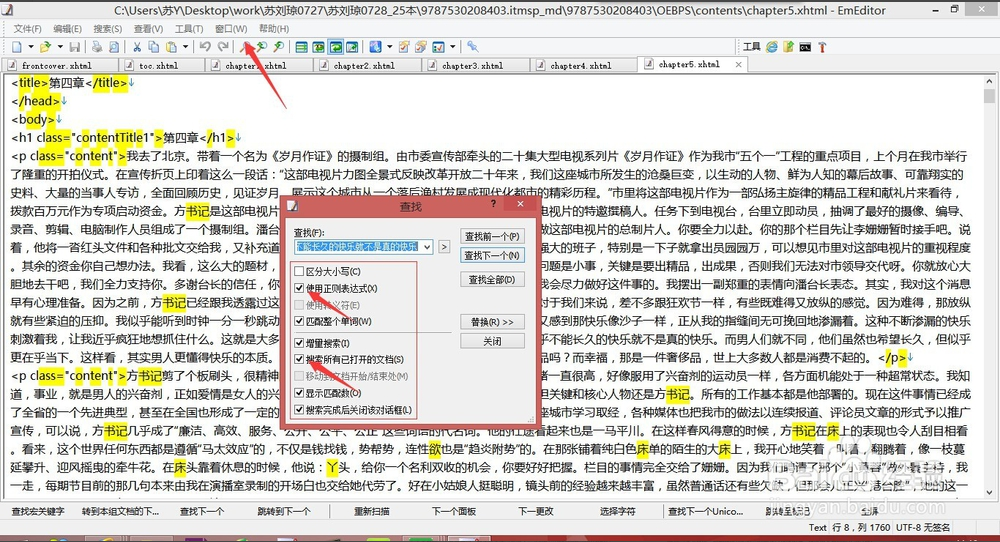Open print preview icon in toolbar

114,47
